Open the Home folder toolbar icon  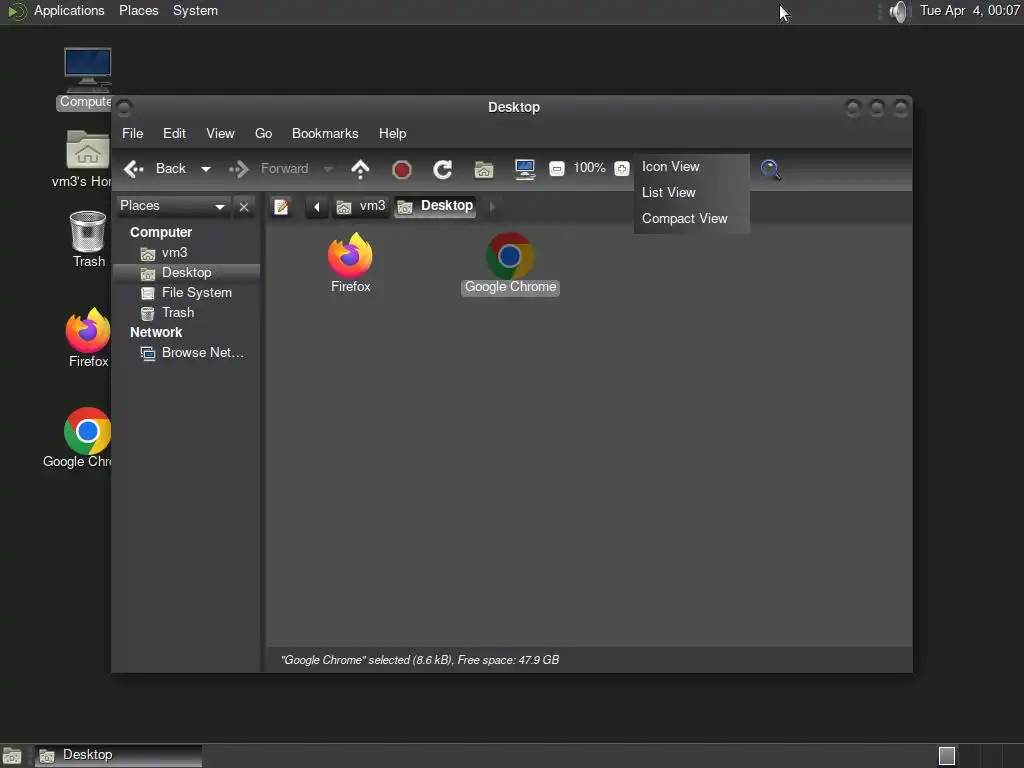coord(484,170)
